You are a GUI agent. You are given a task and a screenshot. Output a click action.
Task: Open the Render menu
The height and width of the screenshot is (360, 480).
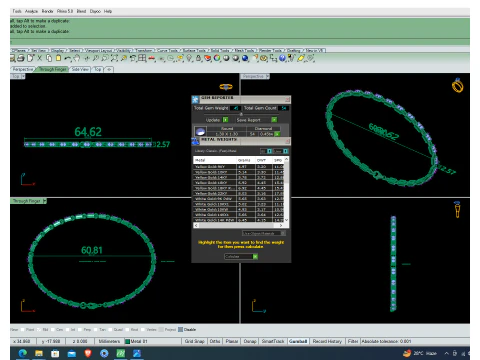[x=47, y=11]
